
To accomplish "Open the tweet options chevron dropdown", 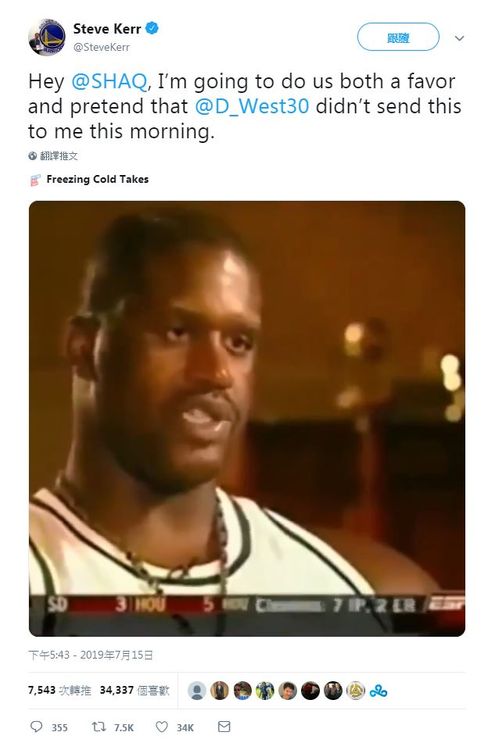I will (459, 38).
